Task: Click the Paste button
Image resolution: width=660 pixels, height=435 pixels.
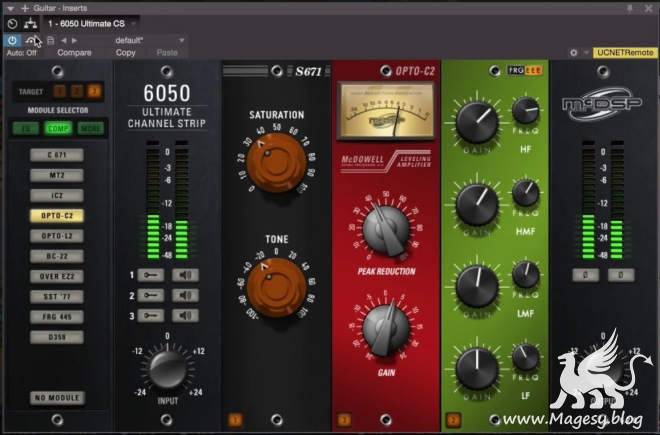Action: pos(167,53)
